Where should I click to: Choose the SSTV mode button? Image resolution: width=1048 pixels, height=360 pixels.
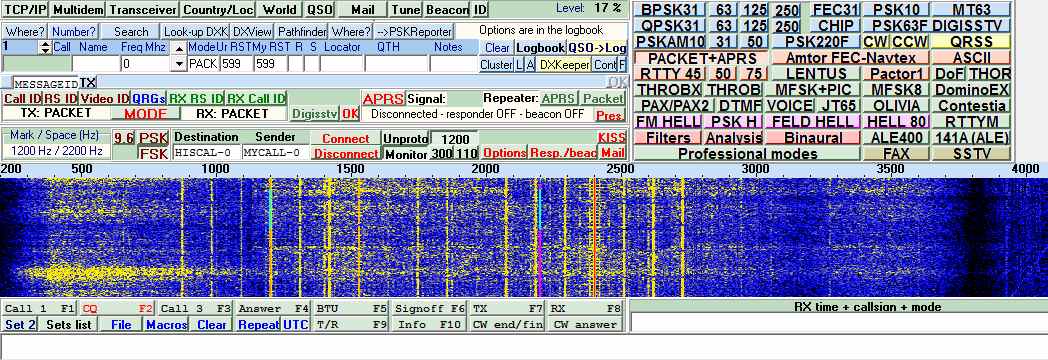(x=971, y=154)
